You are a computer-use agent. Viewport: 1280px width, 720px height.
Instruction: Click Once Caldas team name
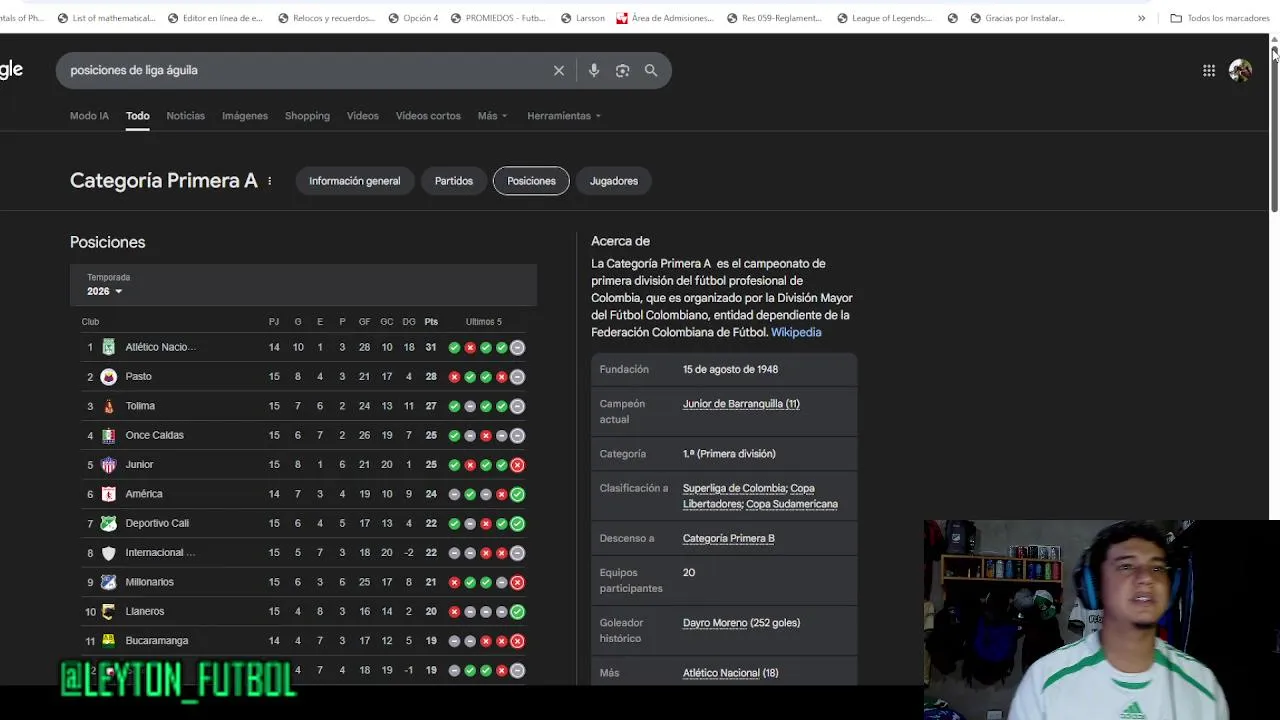click(x=155, y=435)
